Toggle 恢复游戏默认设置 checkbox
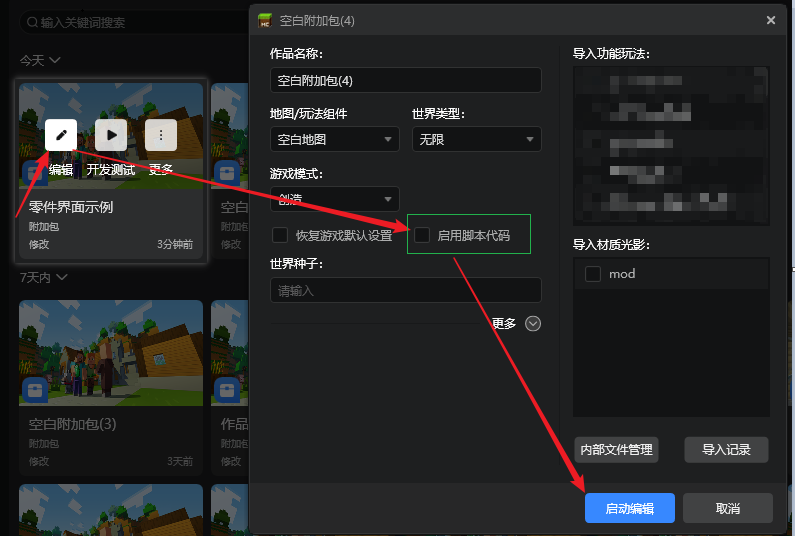The height and width of the screenshot is (536, 795). click(280, 235)
